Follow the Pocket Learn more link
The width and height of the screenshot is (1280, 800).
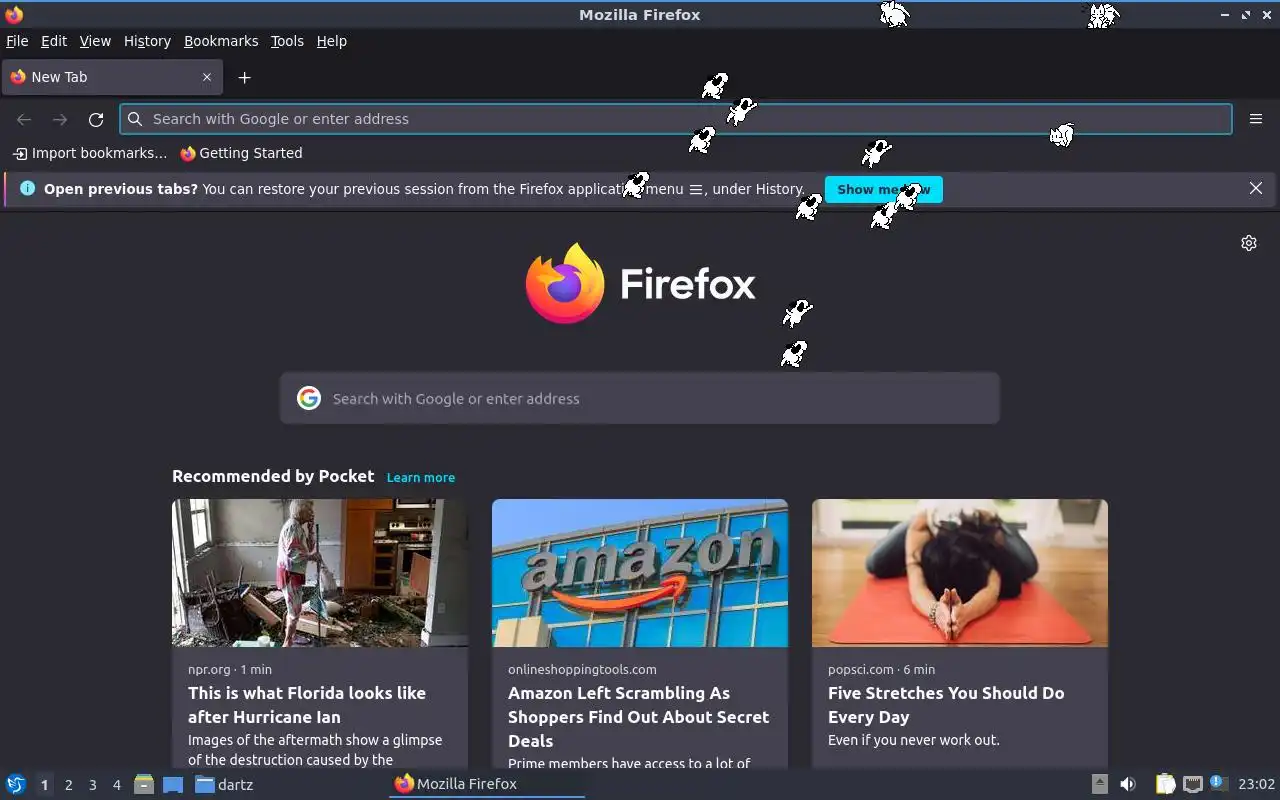point(421,477)
